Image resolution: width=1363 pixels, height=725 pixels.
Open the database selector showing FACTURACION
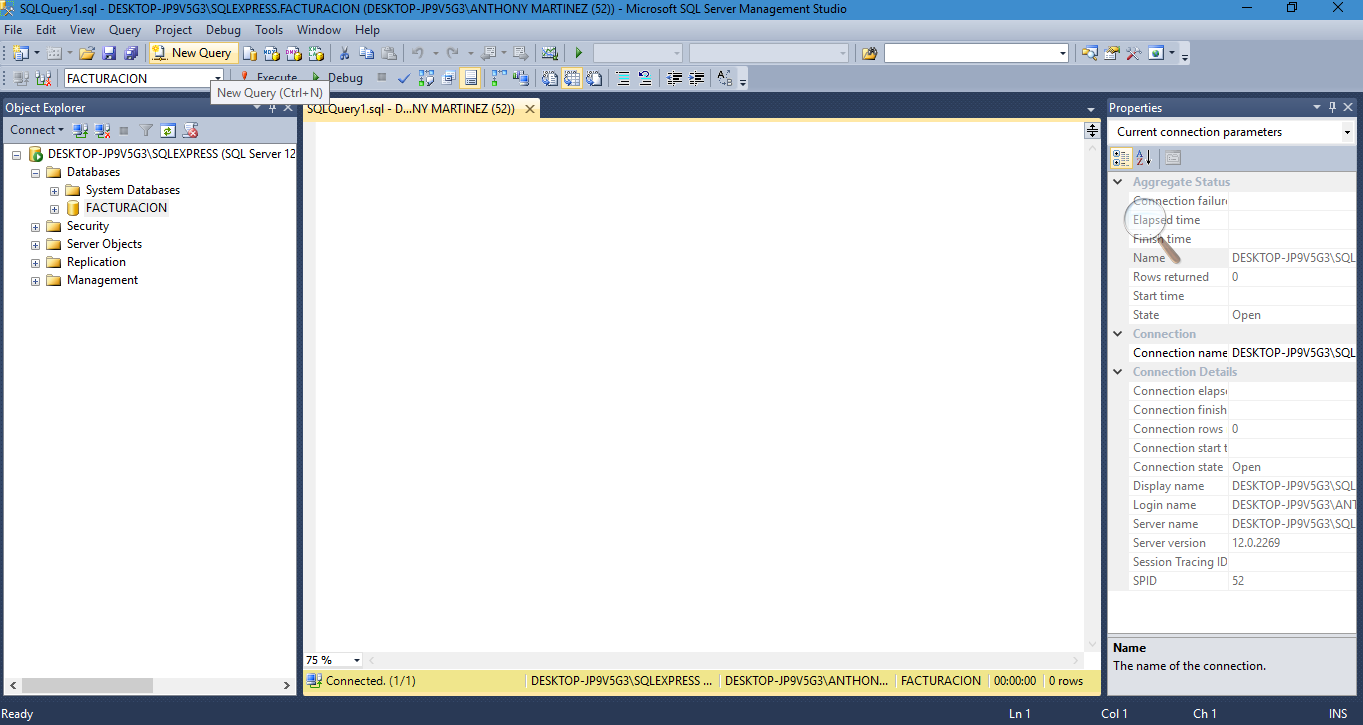[218, 77]
